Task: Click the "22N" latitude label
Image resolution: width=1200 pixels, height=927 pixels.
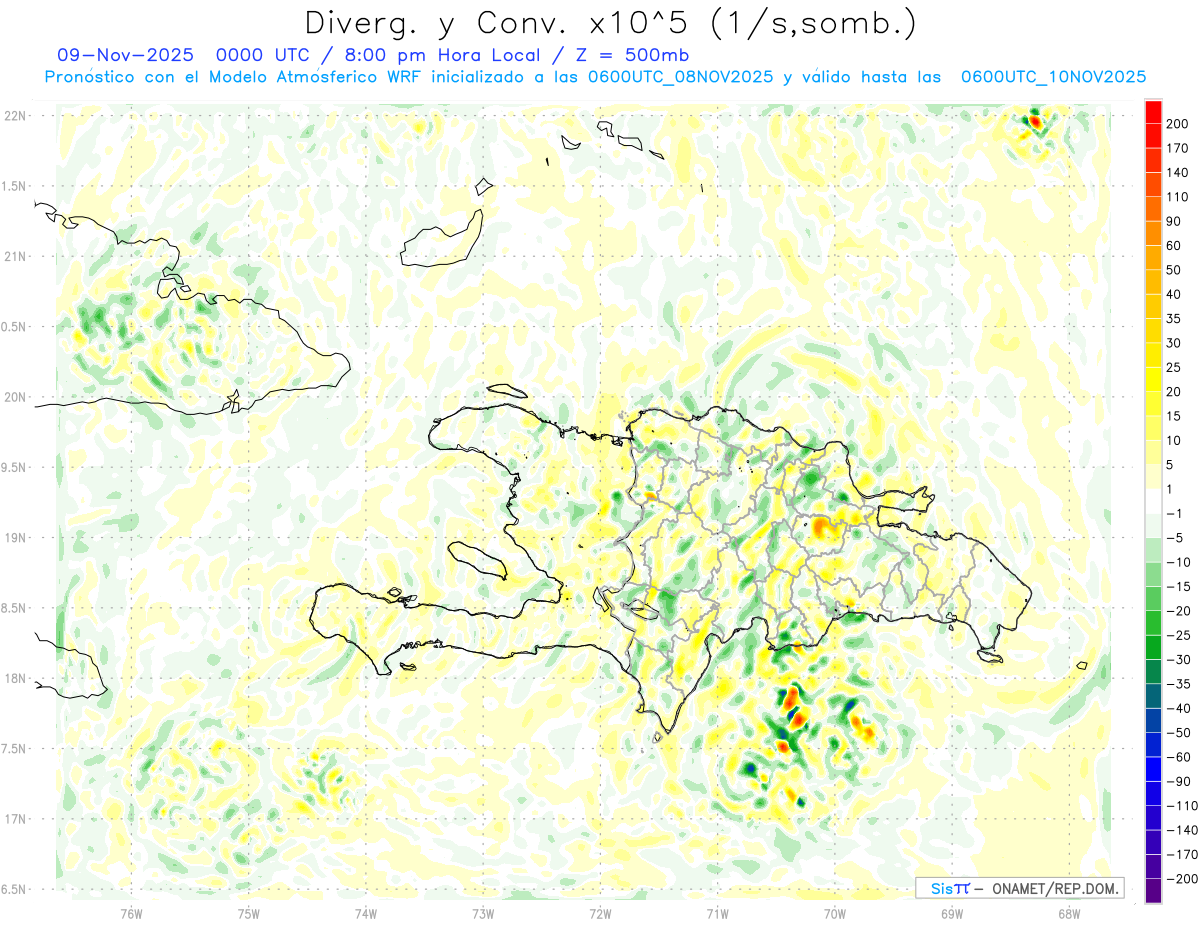Action: click(14, 116)
